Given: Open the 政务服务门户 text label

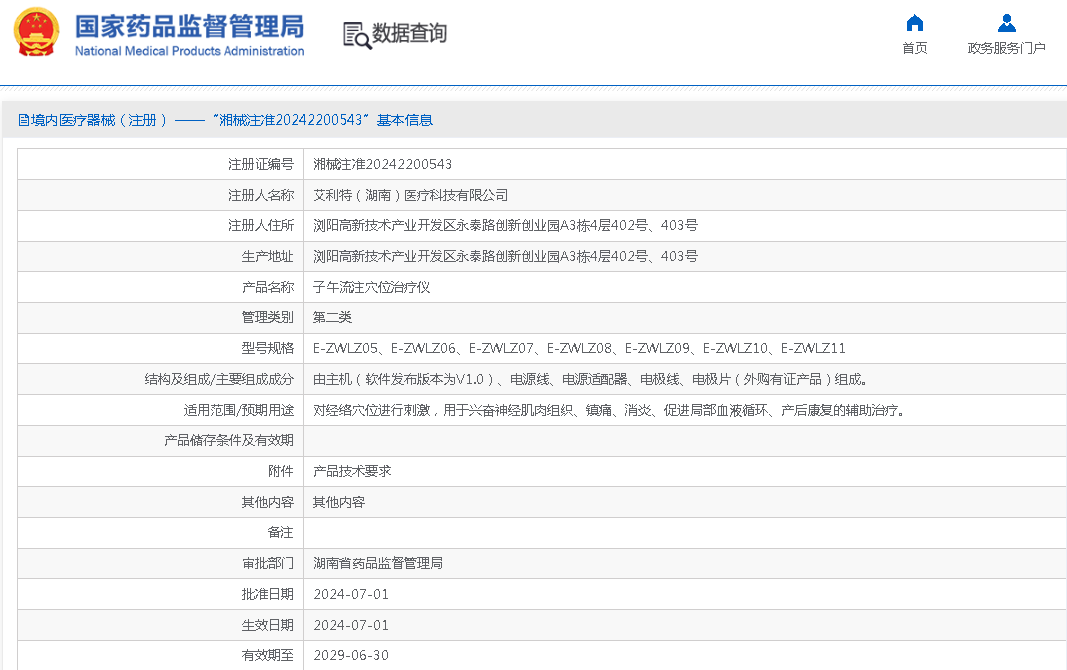Looking at the screenshot, I should pyautogui.click(x=1006, y=48).
